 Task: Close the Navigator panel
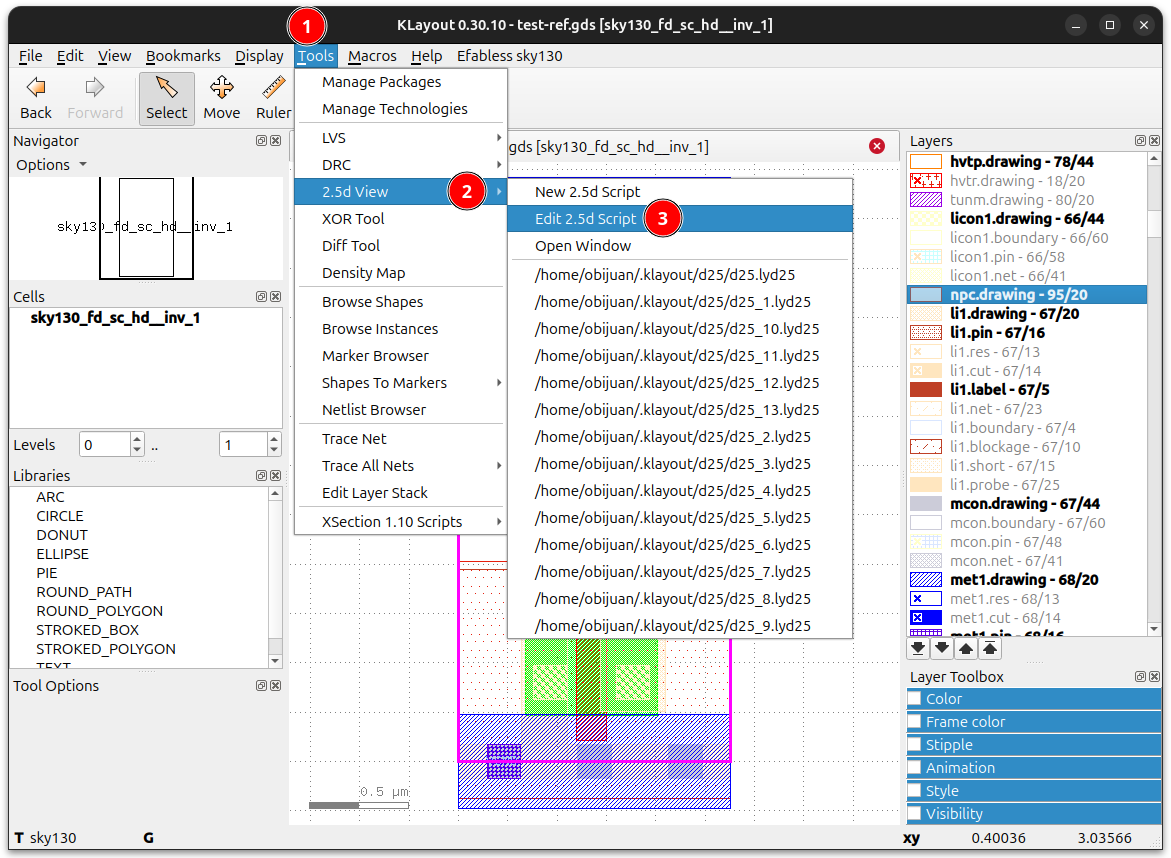pos(276,140)
